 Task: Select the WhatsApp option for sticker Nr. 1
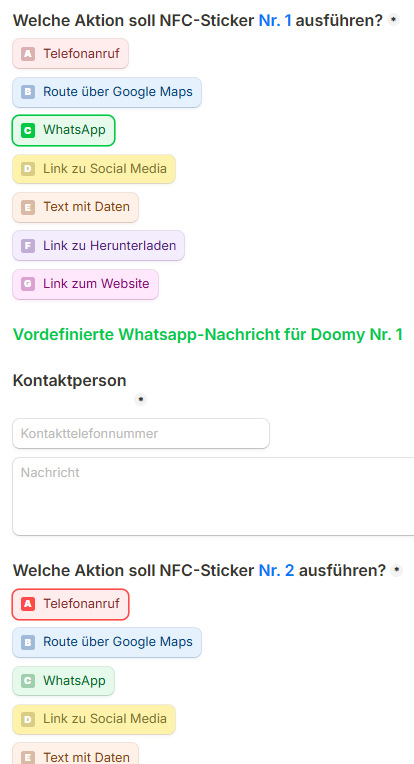[63, 130]
